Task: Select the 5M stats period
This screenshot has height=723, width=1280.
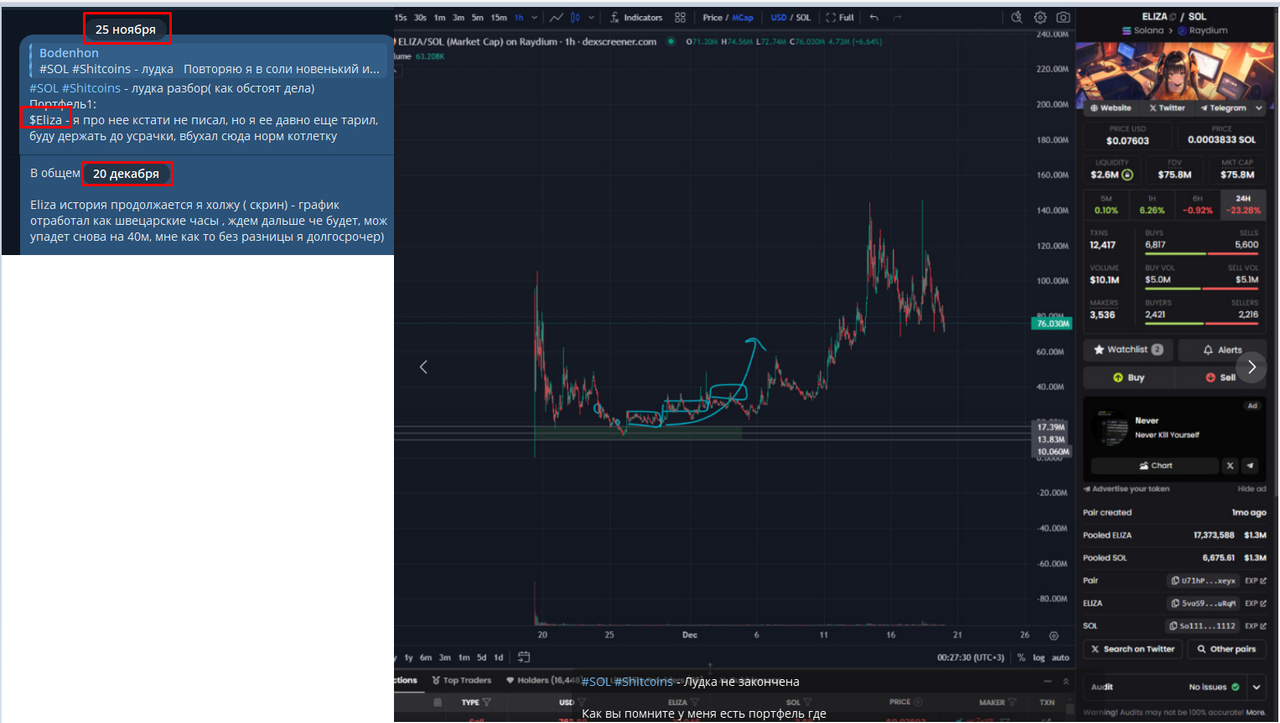Action: click(1106, 204)
